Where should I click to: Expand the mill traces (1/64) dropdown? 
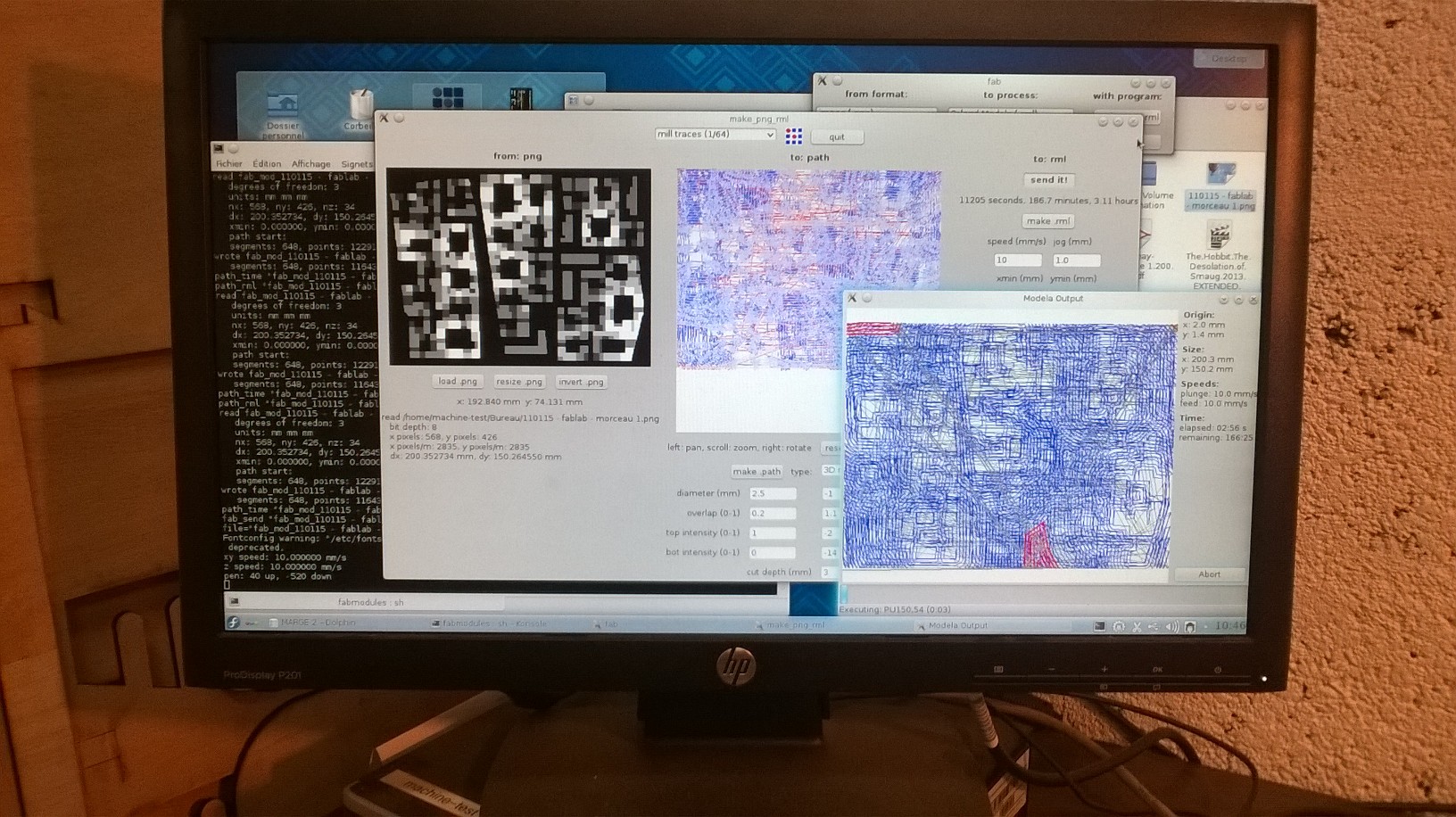click(x=715, y=135)
